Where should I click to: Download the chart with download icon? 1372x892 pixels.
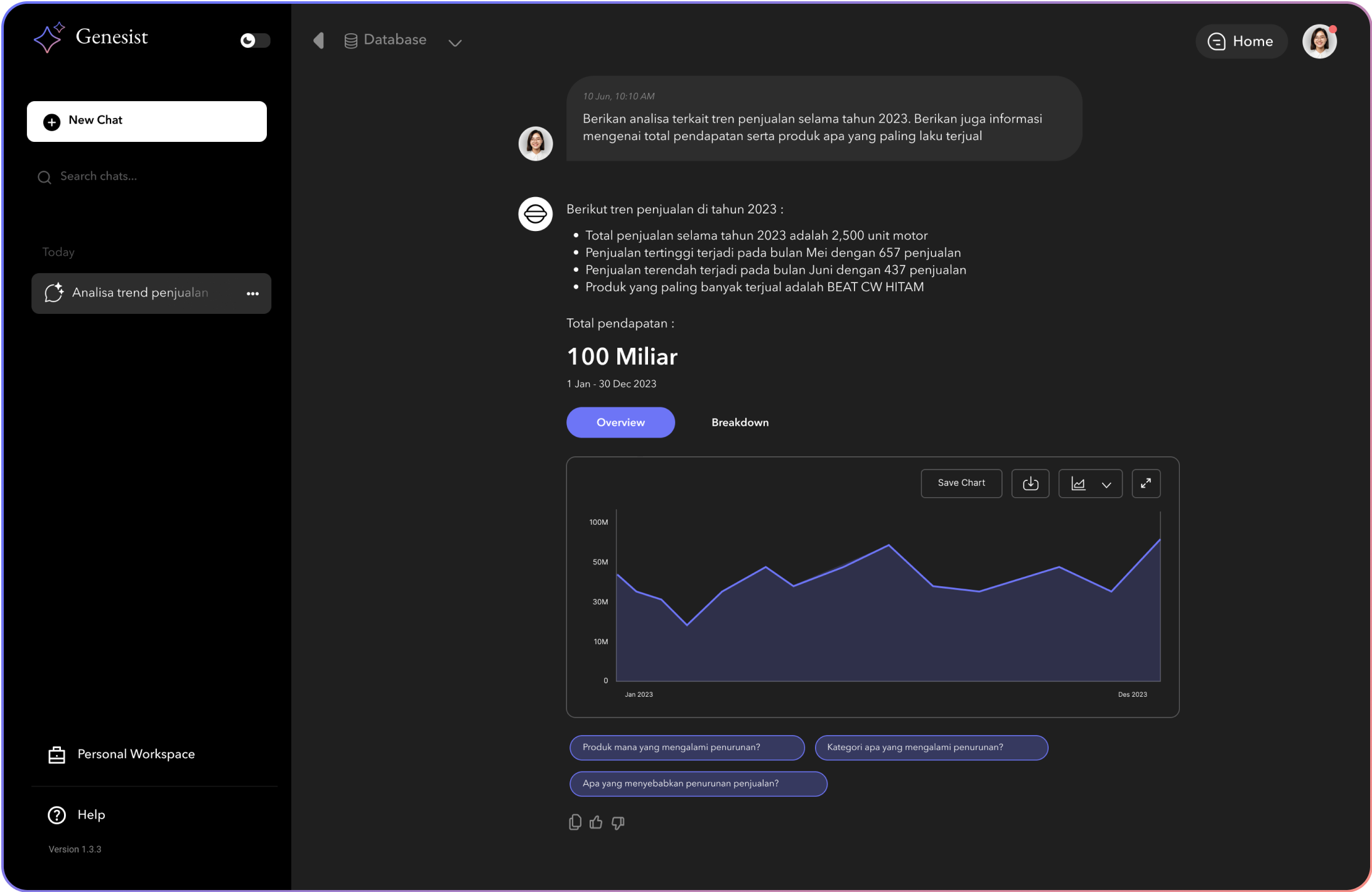[1030, 483]
